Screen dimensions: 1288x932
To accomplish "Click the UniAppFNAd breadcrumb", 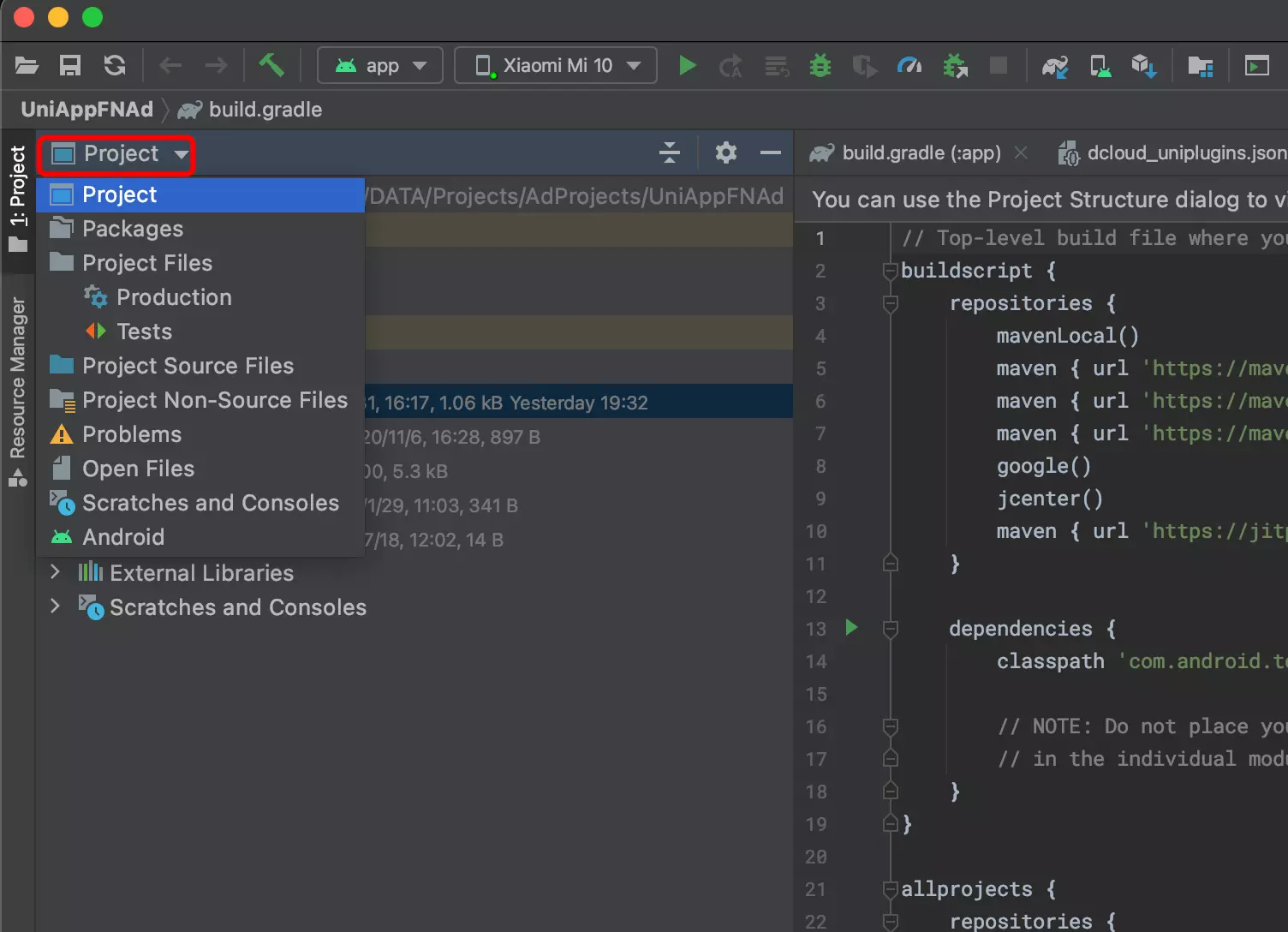I will pyautogui.click(x=87, y=110).
